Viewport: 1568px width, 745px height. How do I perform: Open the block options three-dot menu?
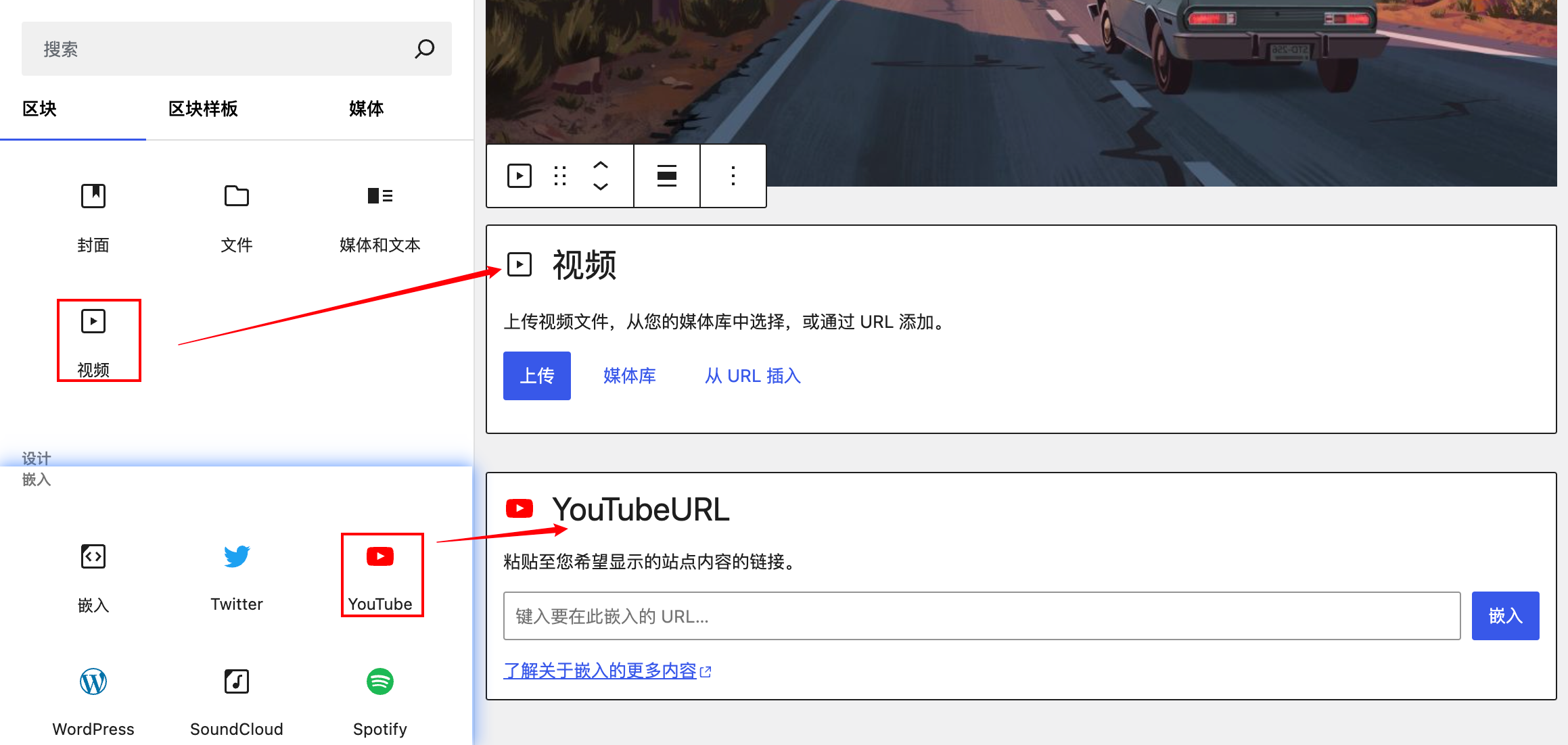(733, 176)
